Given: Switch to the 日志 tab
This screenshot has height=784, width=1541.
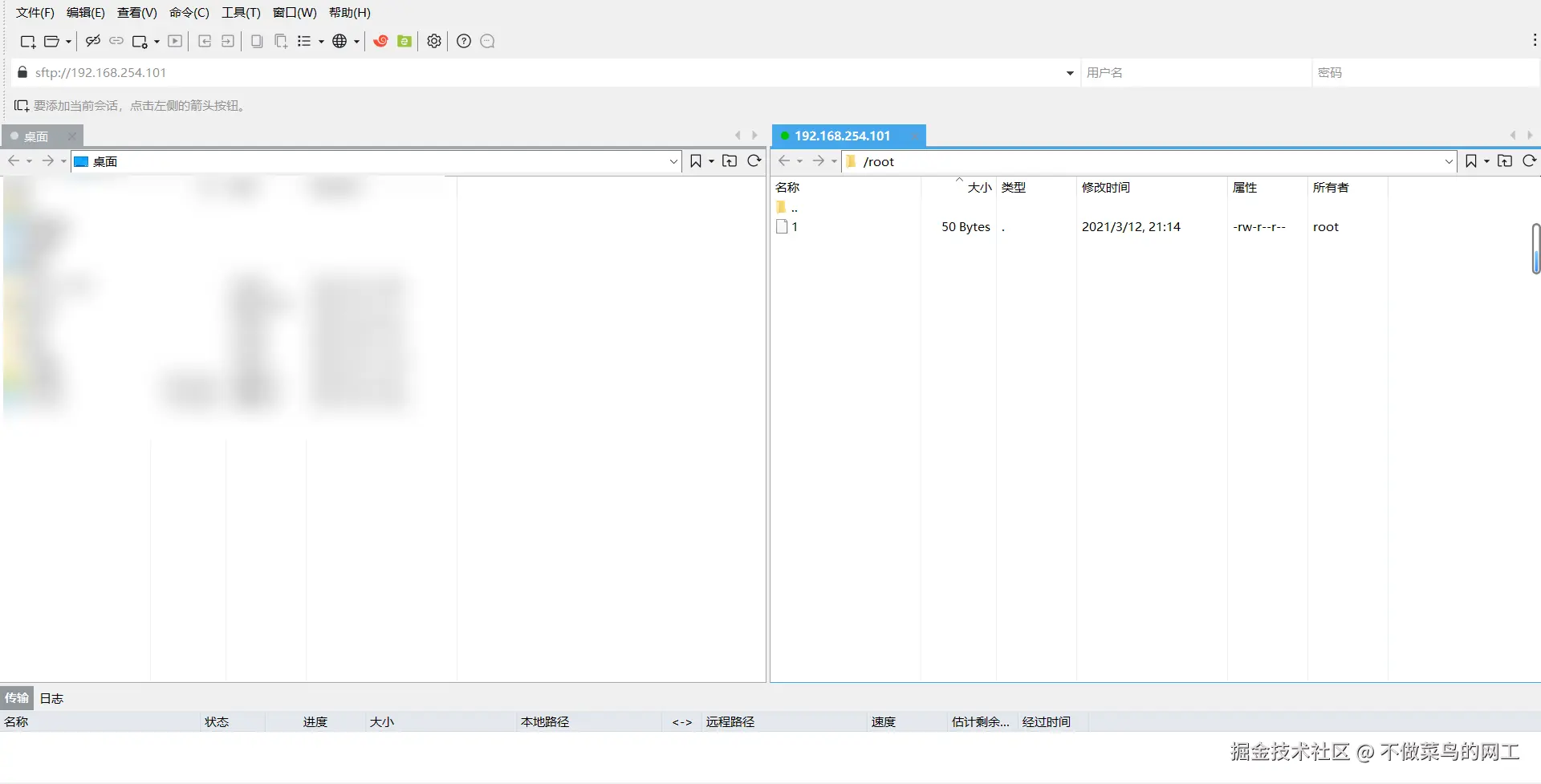Looking at the screenshot, I should [x=51, y=698].
